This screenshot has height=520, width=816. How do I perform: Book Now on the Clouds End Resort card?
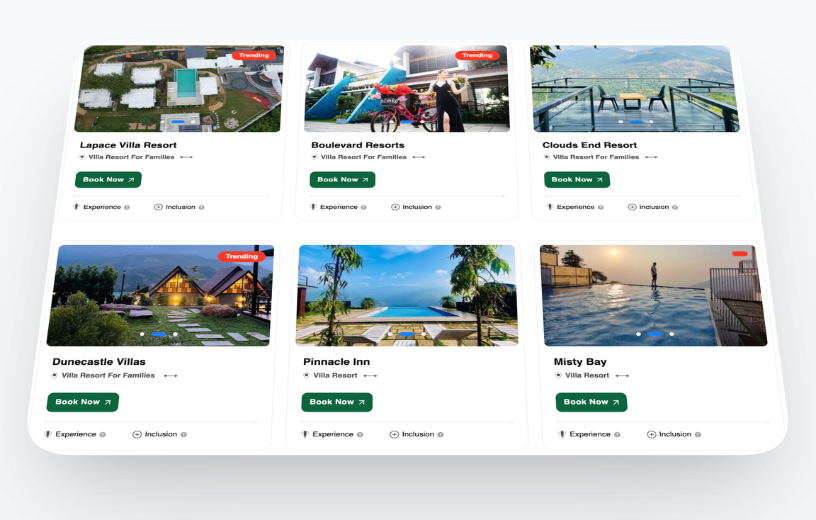(576, 180)
